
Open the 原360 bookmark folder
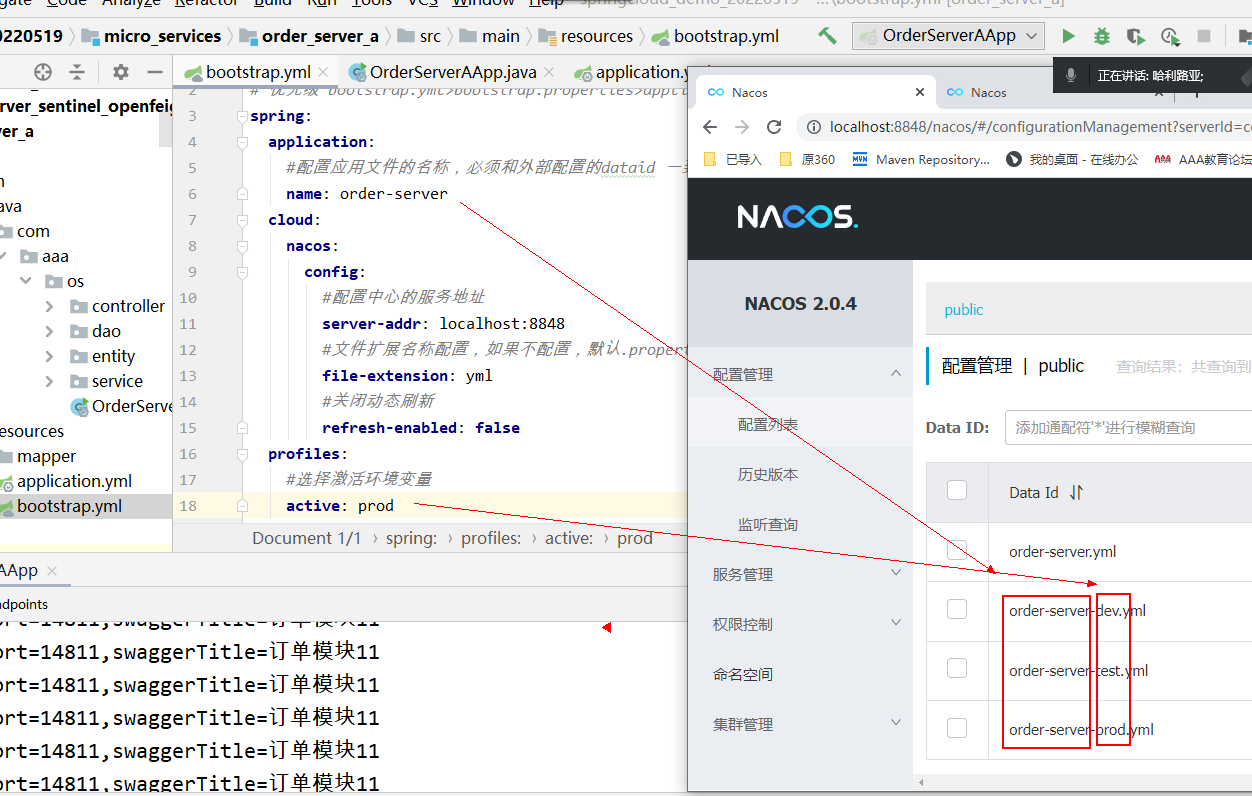pos(807,159)
